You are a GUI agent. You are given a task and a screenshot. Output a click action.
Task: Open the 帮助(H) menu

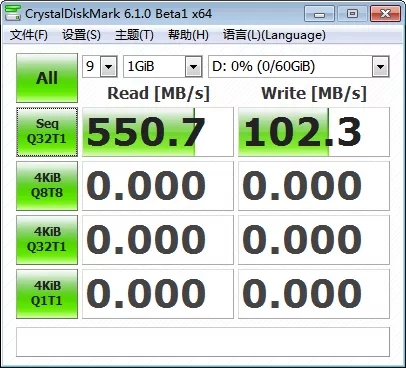(188, 35)
